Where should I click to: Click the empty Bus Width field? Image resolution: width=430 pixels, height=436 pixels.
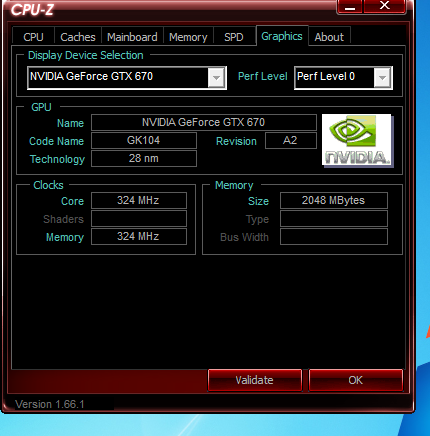(334, 236)
